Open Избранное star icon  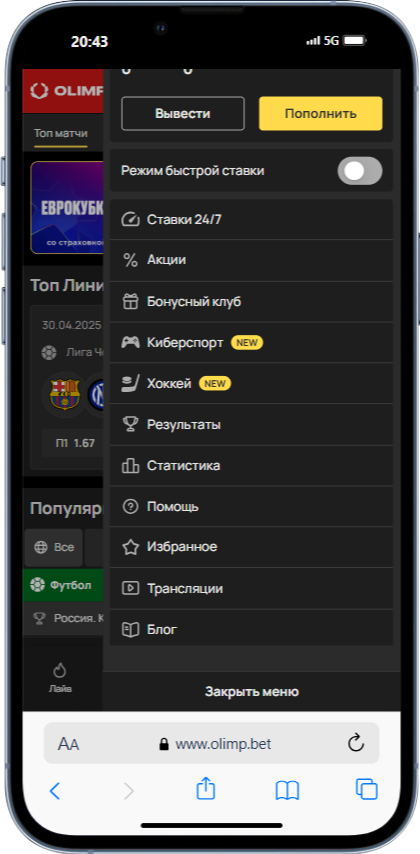click(130, 547)
